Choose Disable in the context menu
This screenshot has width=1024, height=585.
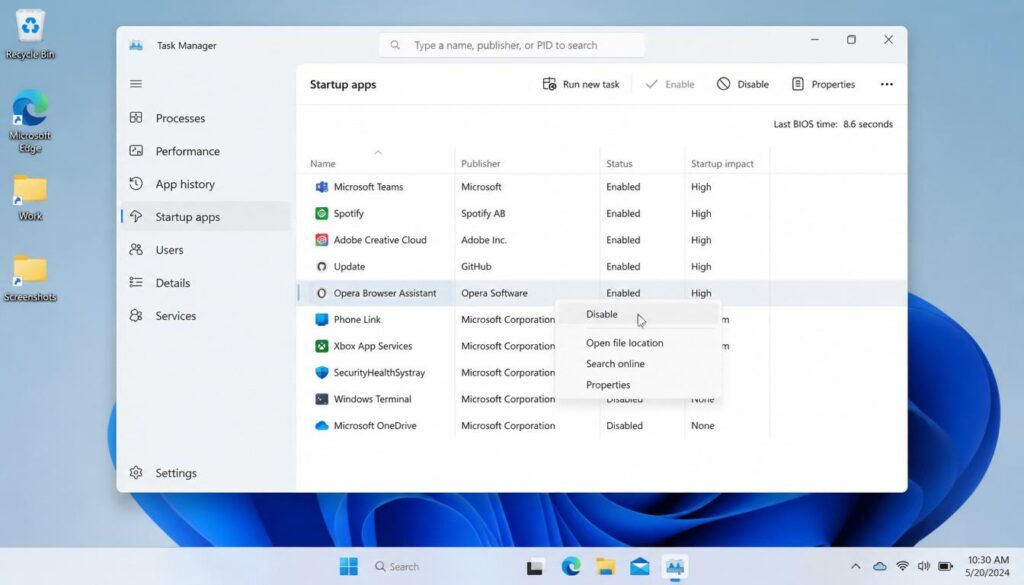(637, 314)
